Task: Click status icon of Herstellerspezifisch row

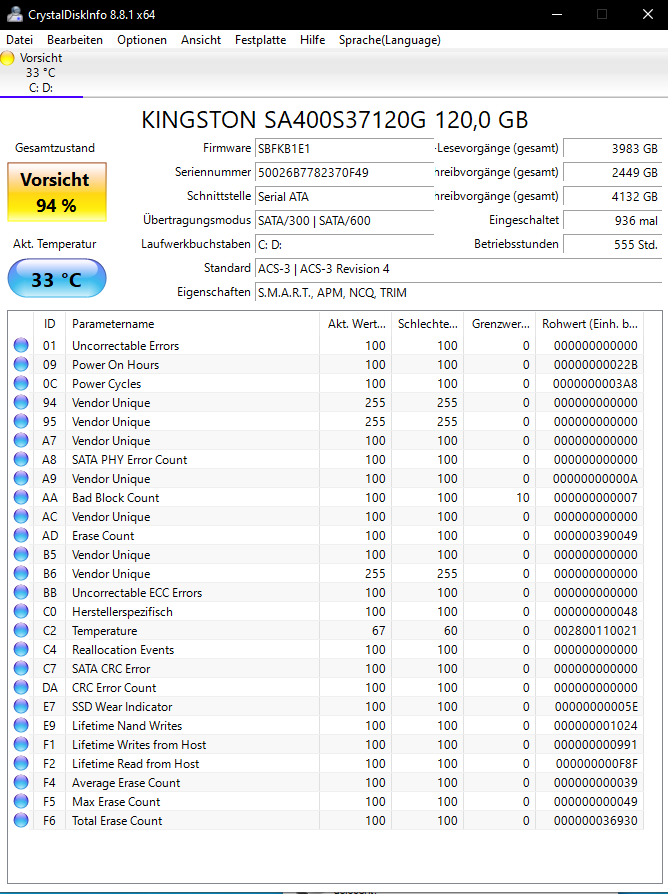Action: pyautogui.click(x=21, y=611)
